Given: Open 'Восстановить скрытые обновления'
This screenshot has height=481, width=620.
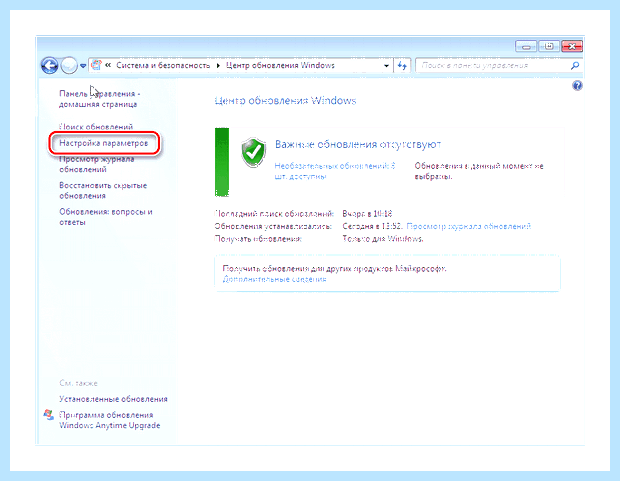Looking at the screenshot, I should [x=103, y=190].
